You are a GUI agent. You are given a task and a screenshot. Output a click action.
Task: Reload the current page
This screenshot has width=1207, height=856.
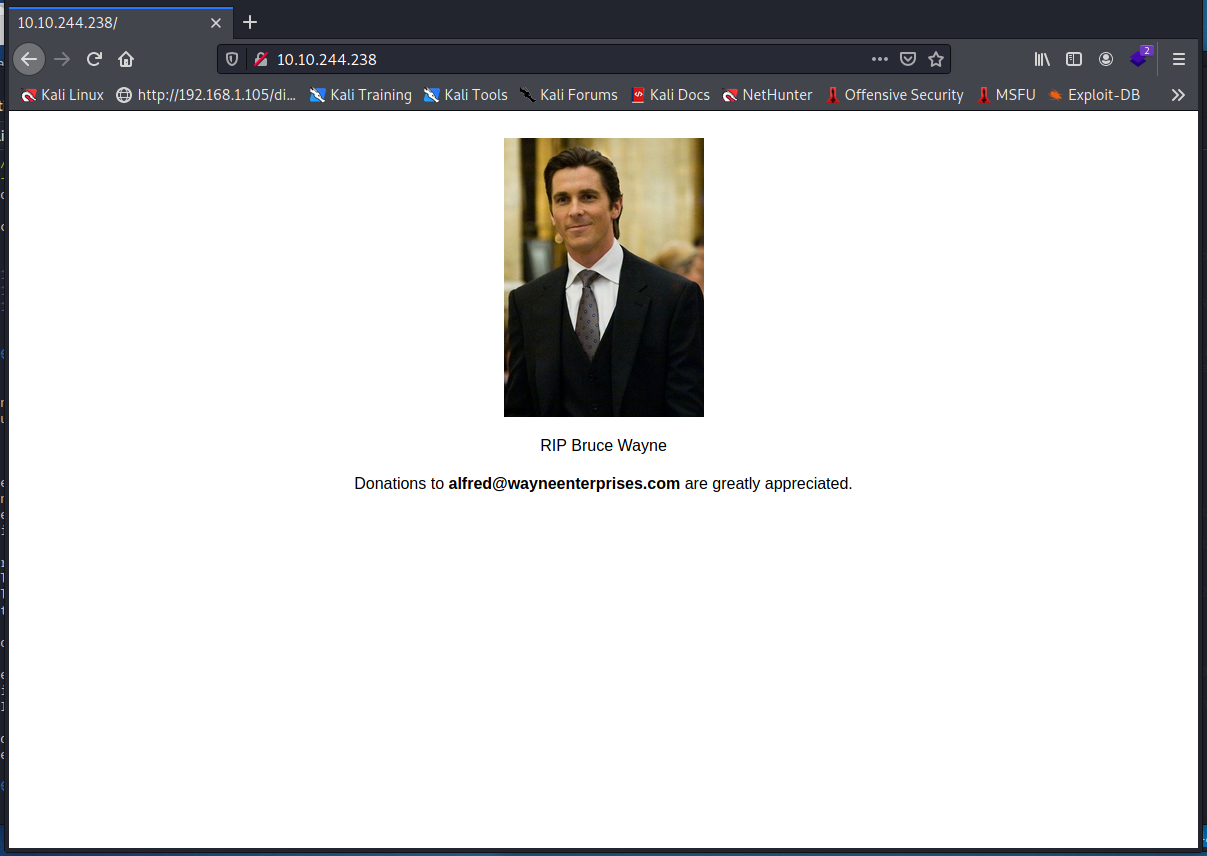pyautogui.click(x=94, y=59)
